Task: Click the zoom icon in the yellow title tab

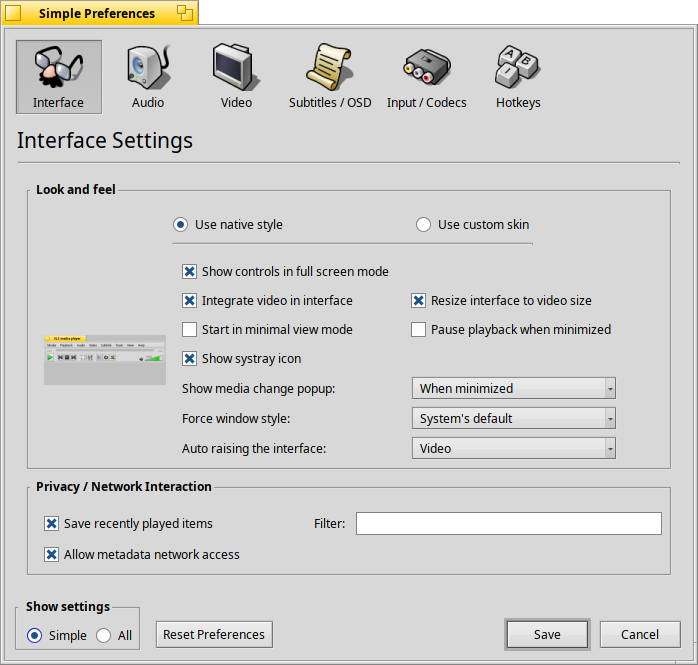Action: pyautogui.click(x=185, y=13)
